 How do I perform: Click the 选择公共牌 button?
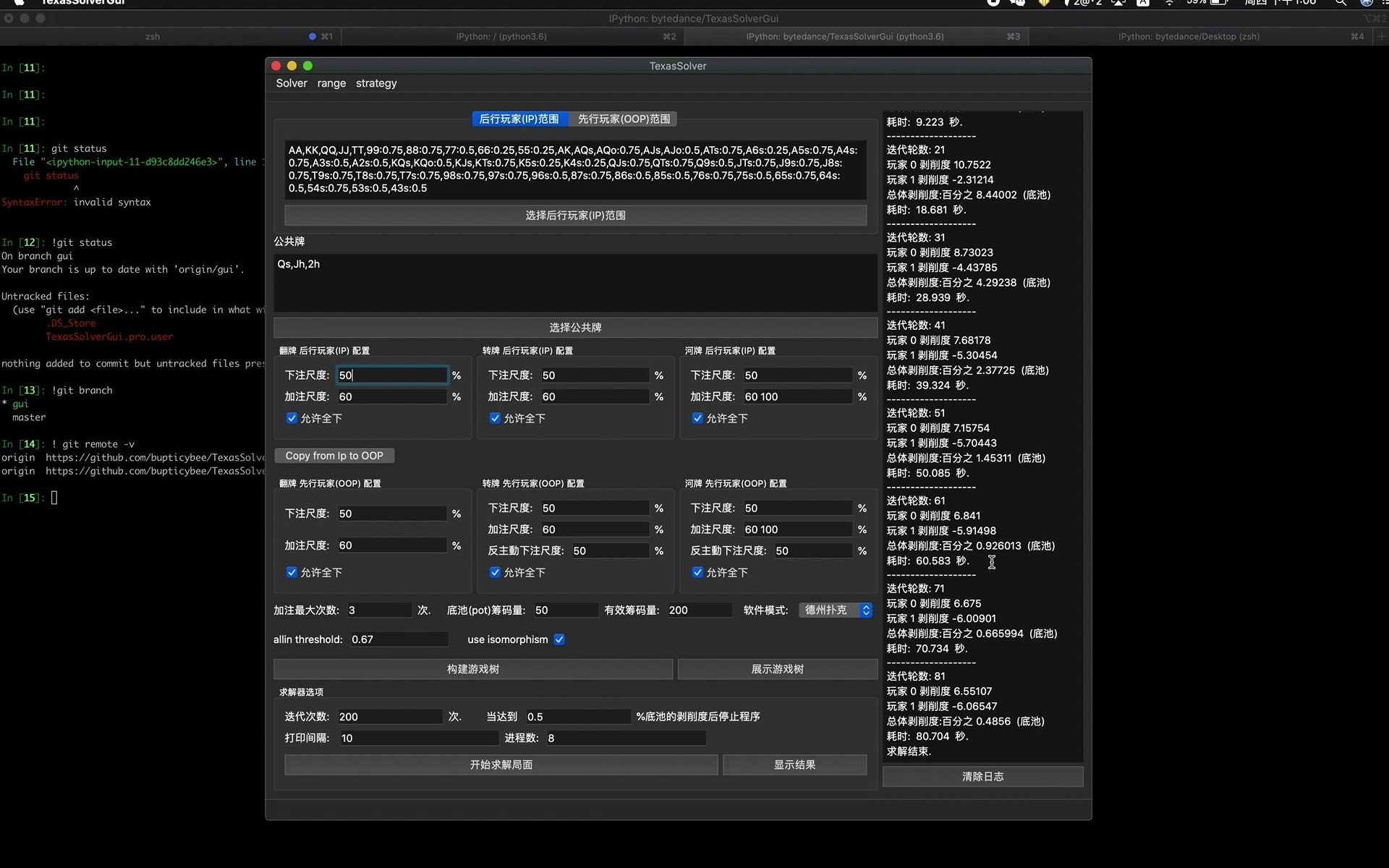576,328
